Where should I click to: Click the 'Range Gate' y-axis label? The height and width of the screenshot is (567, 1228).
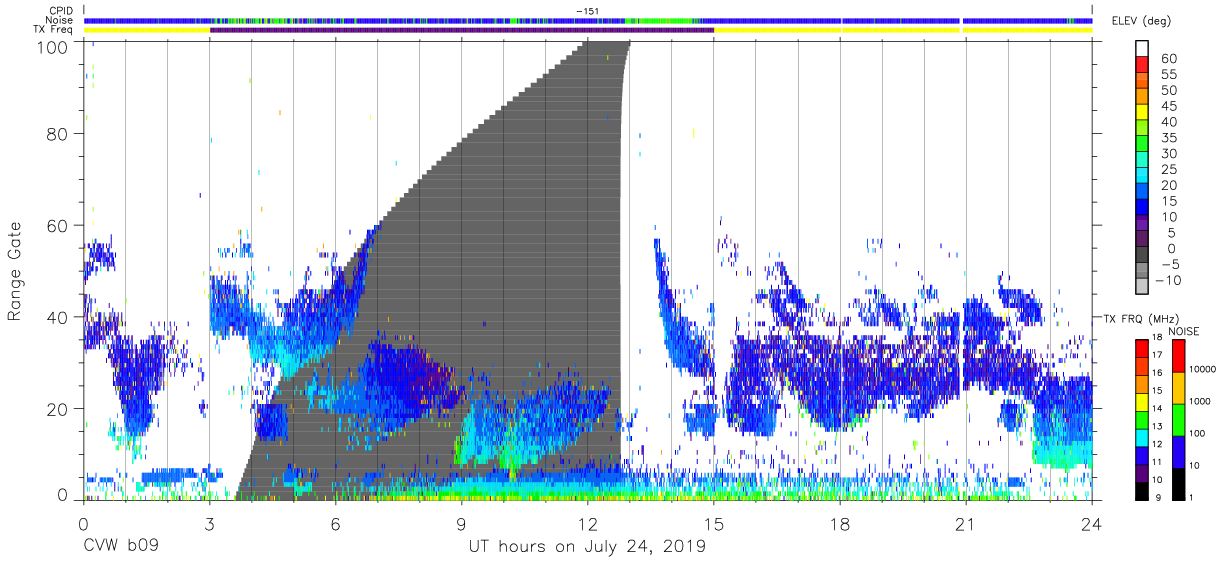(x=15, y=272)
